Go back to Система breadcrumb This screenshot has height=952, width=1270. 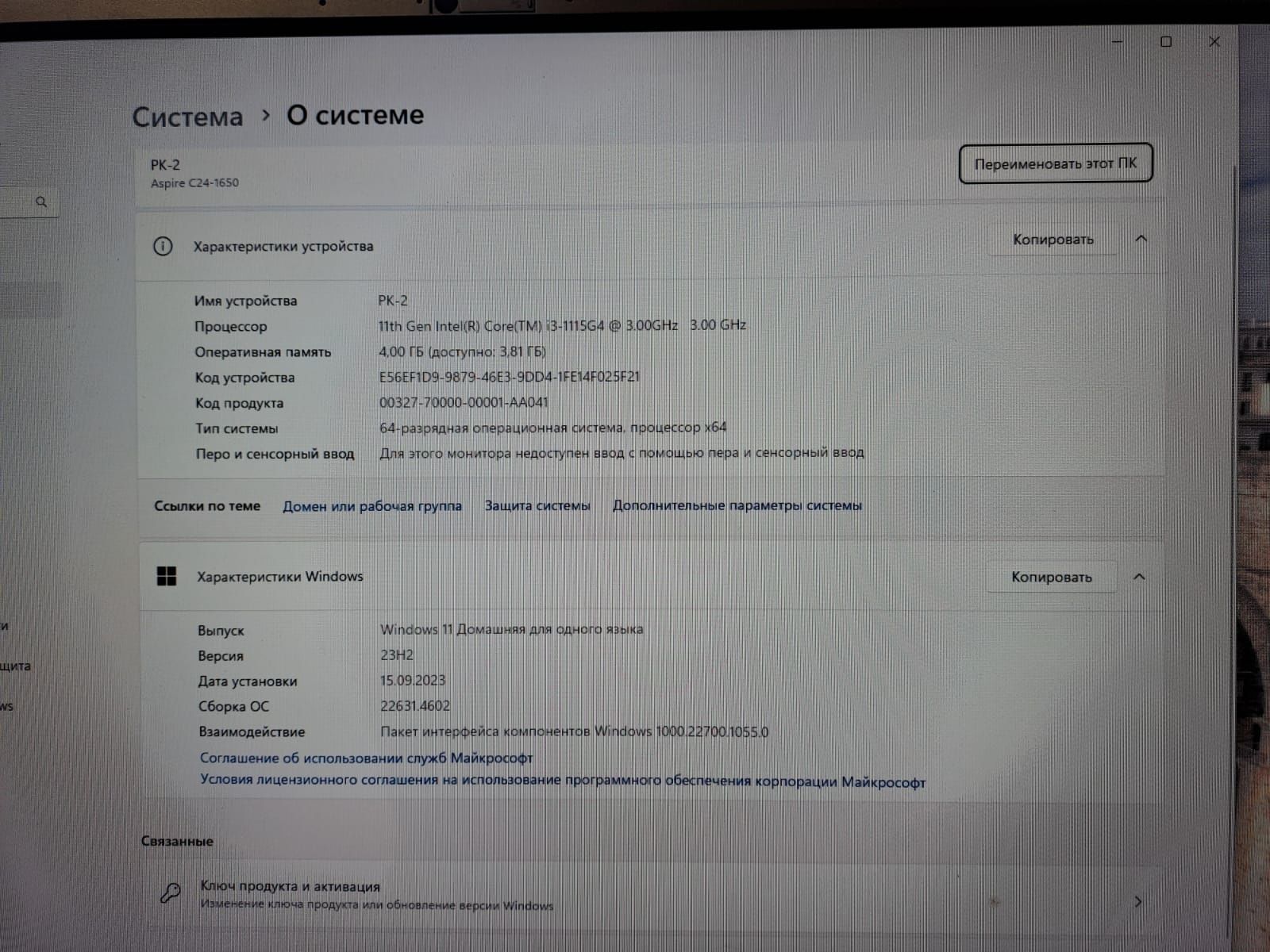coord(187,117)
